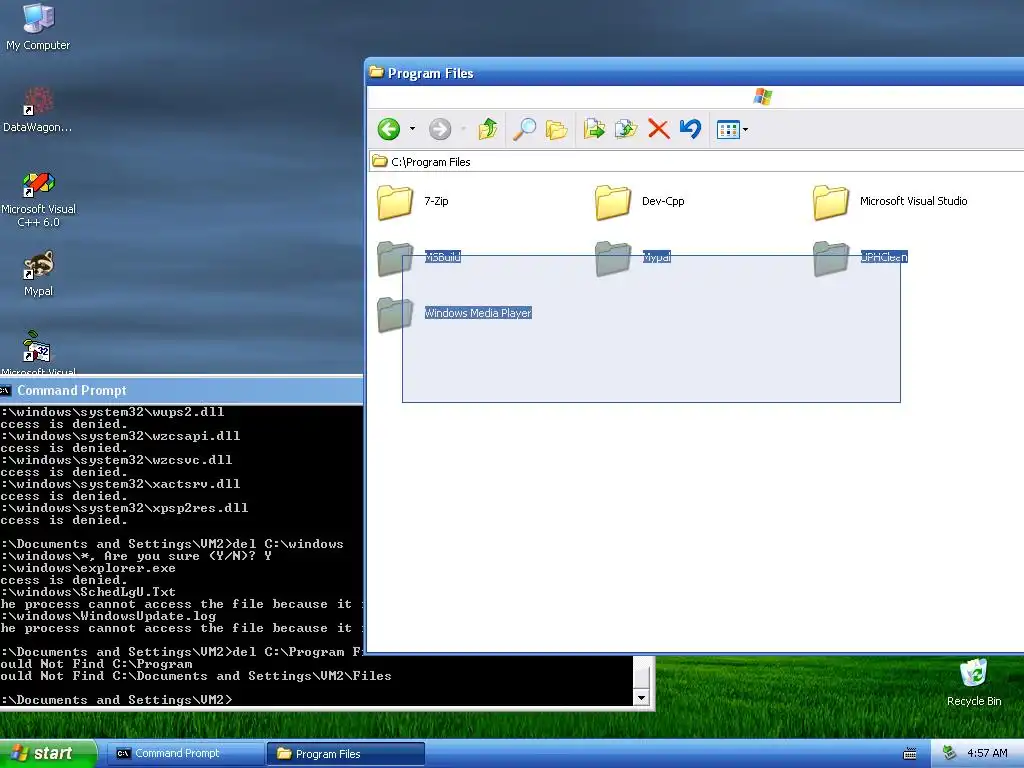Click the Command Prompt scrollbar down arrow
Viewport: 1024px width, 768px height.
[x=641, y=697]
